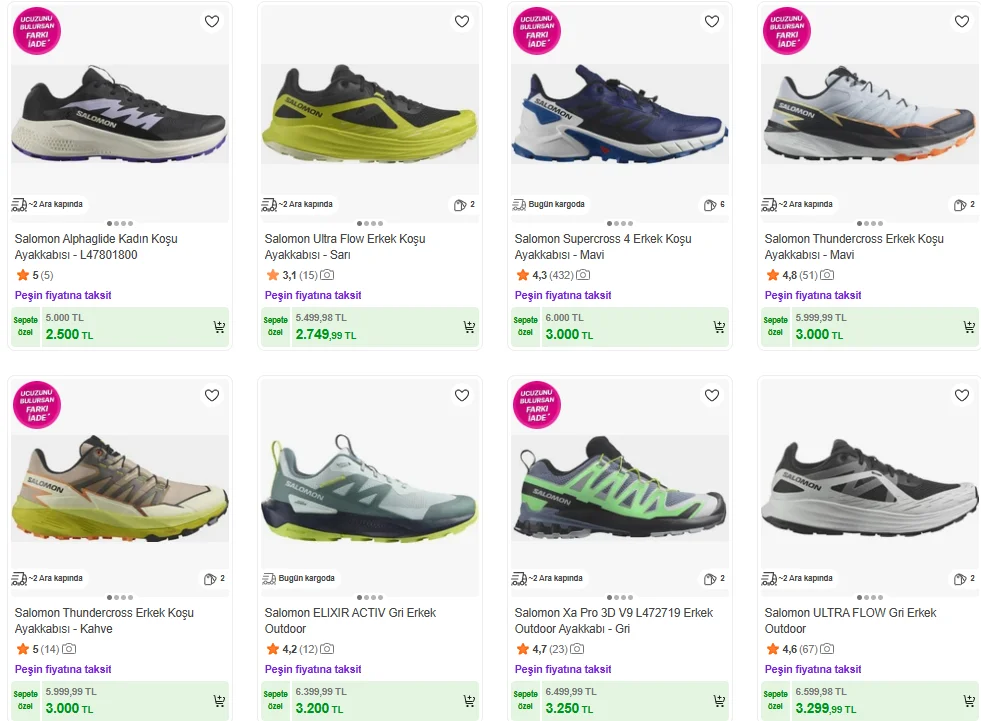Open the 432 reviews of Supercross 4
This screenshot has width=981, height=721.
point(561,275)
